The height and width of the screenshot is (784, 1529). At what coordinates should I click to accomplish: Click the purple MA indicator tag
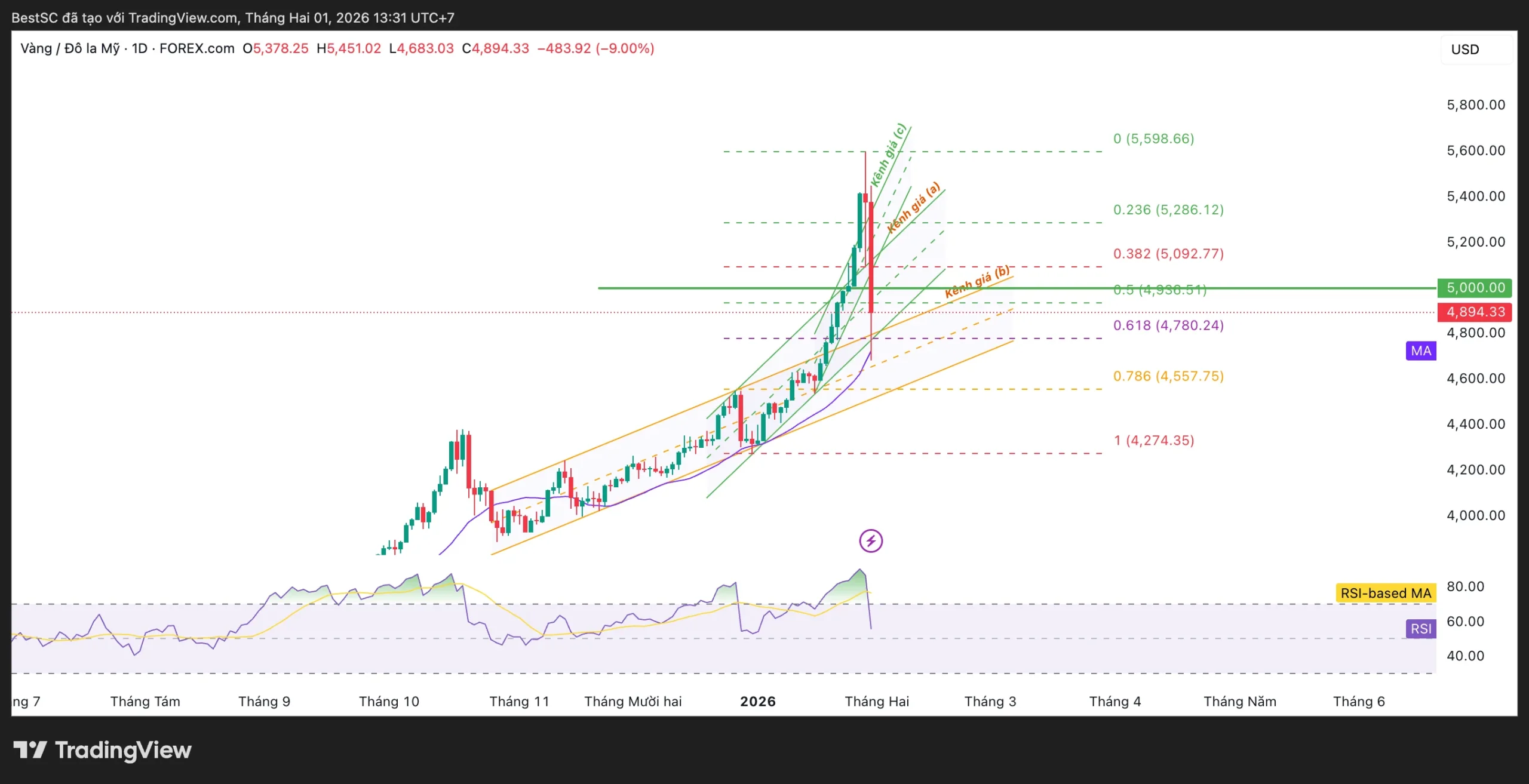click(1420, 351)
